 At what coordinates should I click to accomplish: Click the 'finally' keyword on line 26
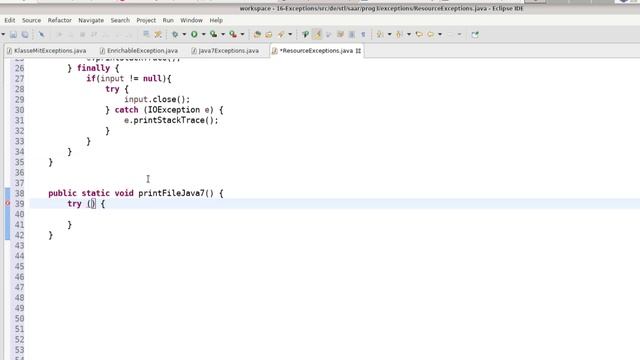pos(93,68)
